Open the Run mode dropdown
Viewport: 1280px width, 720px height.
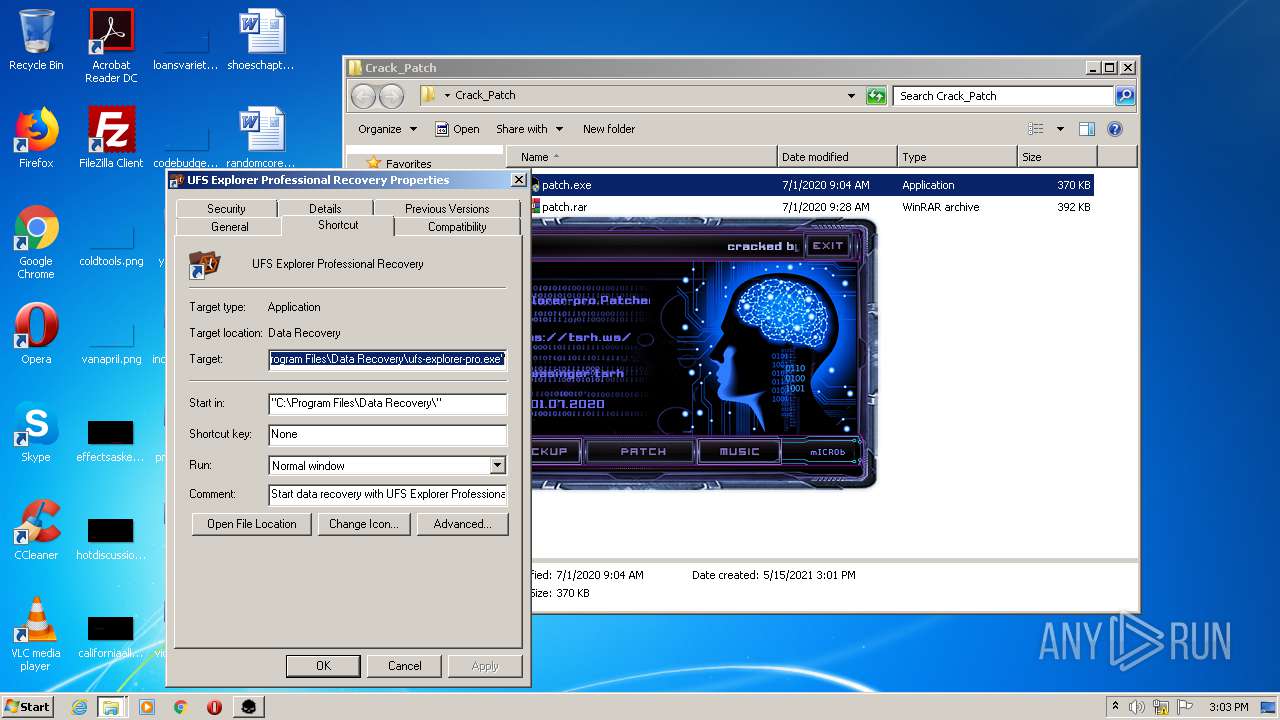(497, 465)
